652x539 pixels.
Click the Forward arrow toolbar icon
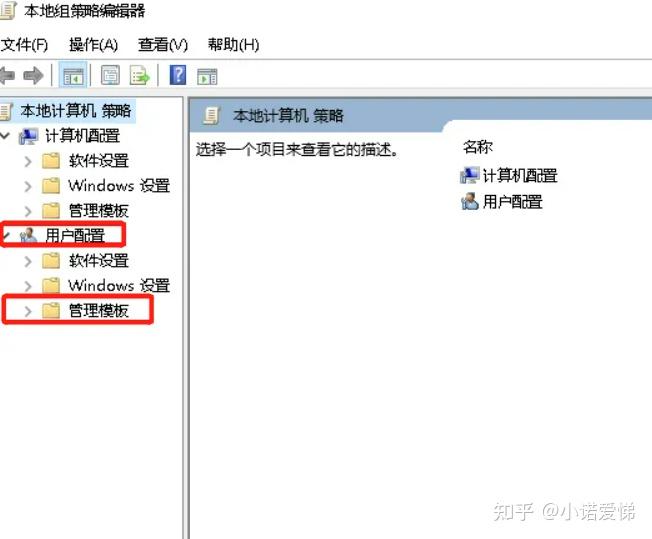click(33, 76)
